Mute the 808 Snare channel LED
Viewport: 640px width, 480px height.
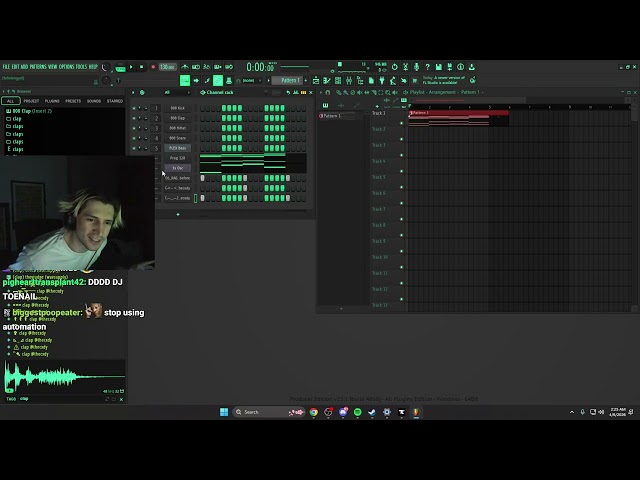[133, 138]
